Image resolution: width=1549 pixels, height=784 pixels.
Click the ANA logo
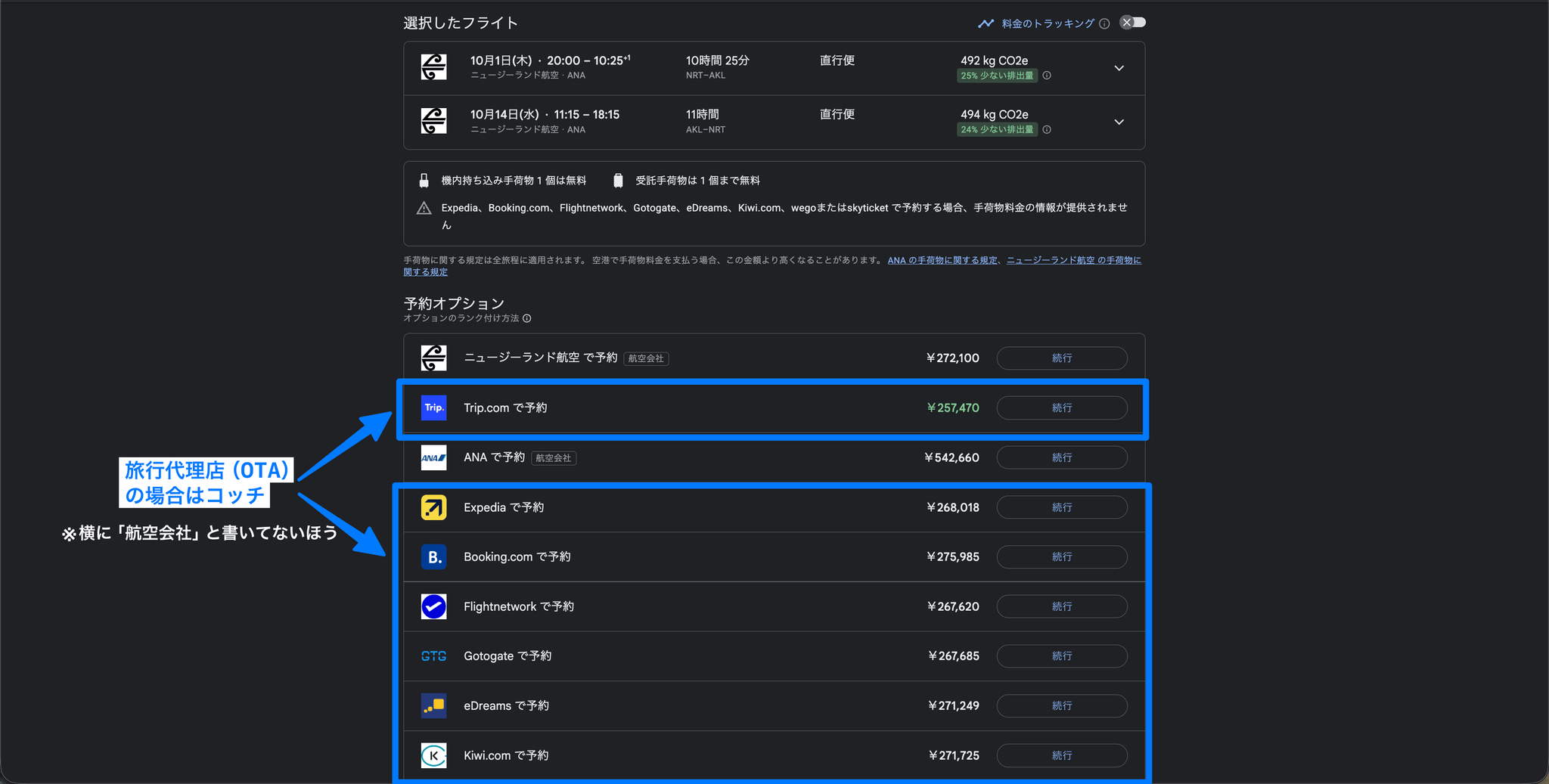click(x=433, y=457)
